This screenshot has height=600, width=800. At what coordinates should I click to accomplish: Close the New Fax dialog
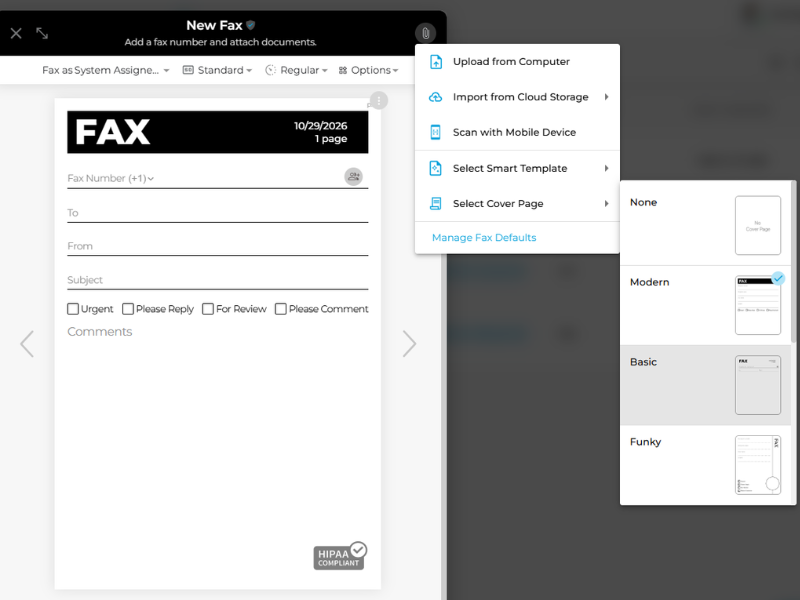point(16,34)
